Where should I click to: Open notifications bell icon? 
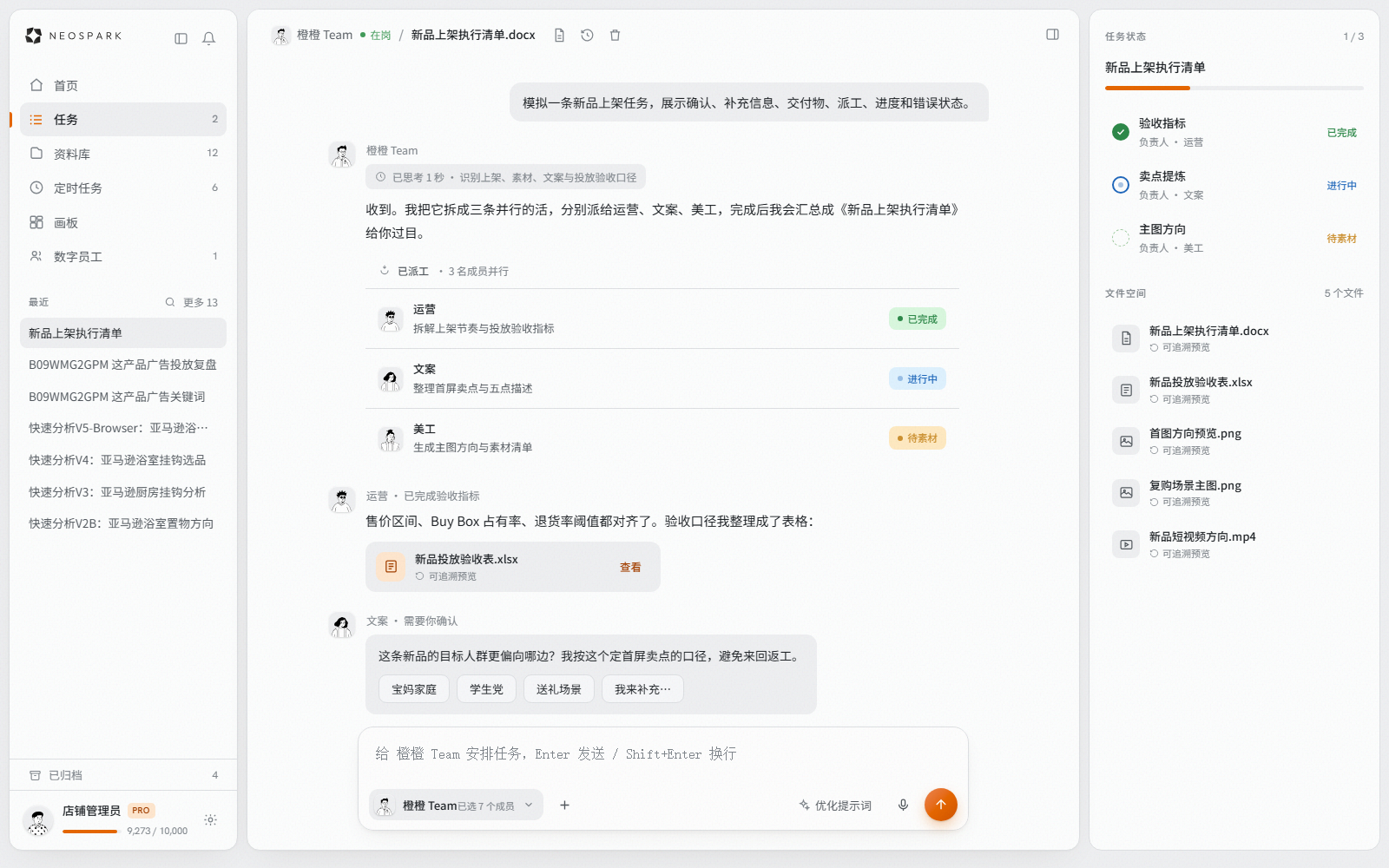click(x=208, y=38)
